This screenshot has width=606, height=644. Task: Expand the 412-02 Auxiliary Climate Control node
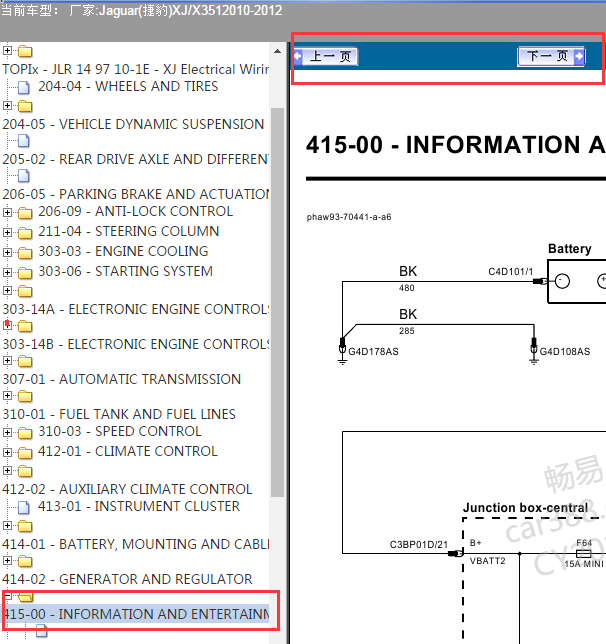(7, 470)
